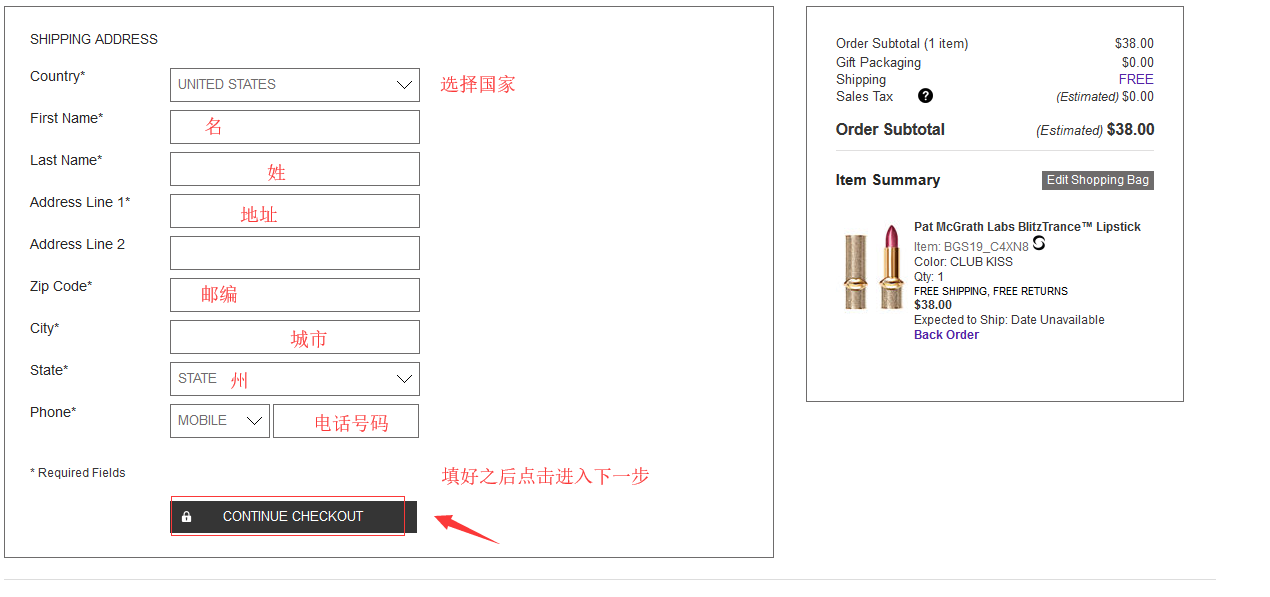This screenshot has width=1270, height=597.
Task: Click the phone number input field
Action: (345, 421)
